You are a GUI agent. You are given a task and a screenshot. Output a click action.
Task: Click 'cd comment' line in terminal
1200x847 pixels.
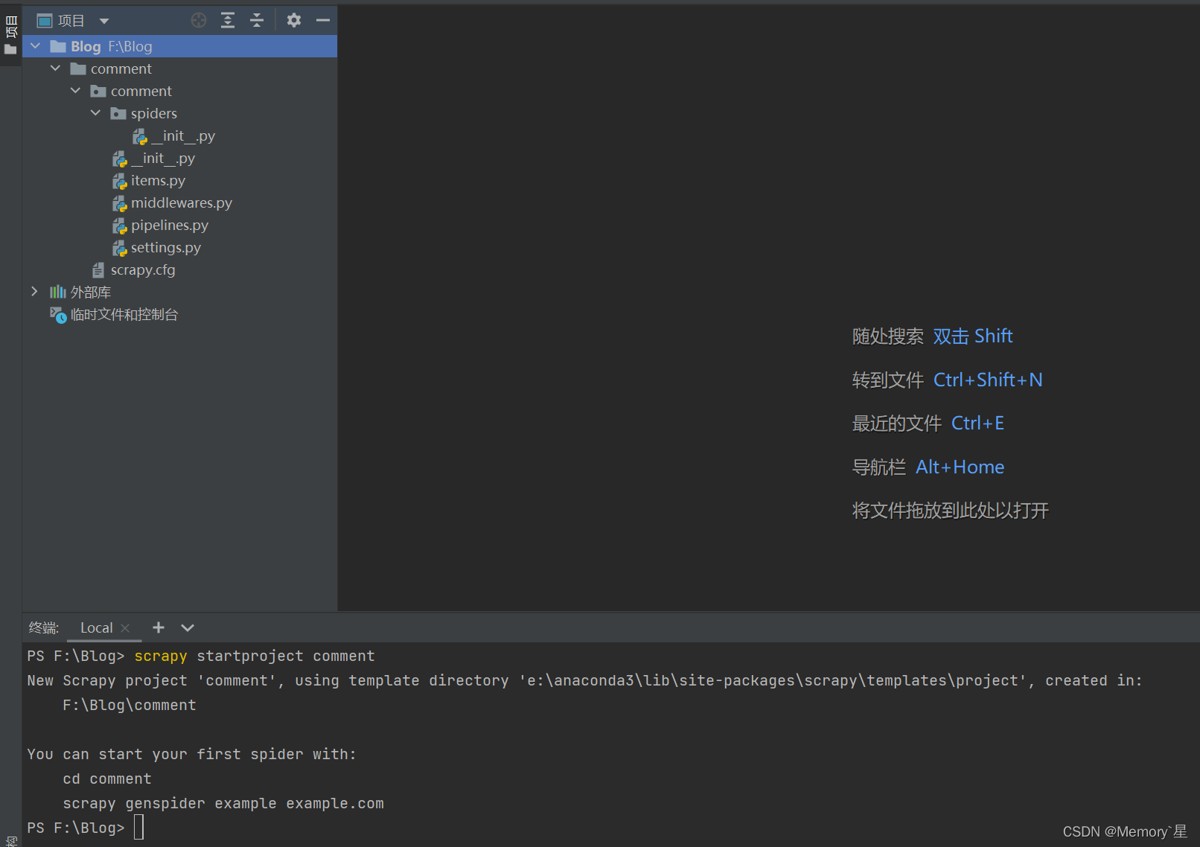[x=107, y=779]
